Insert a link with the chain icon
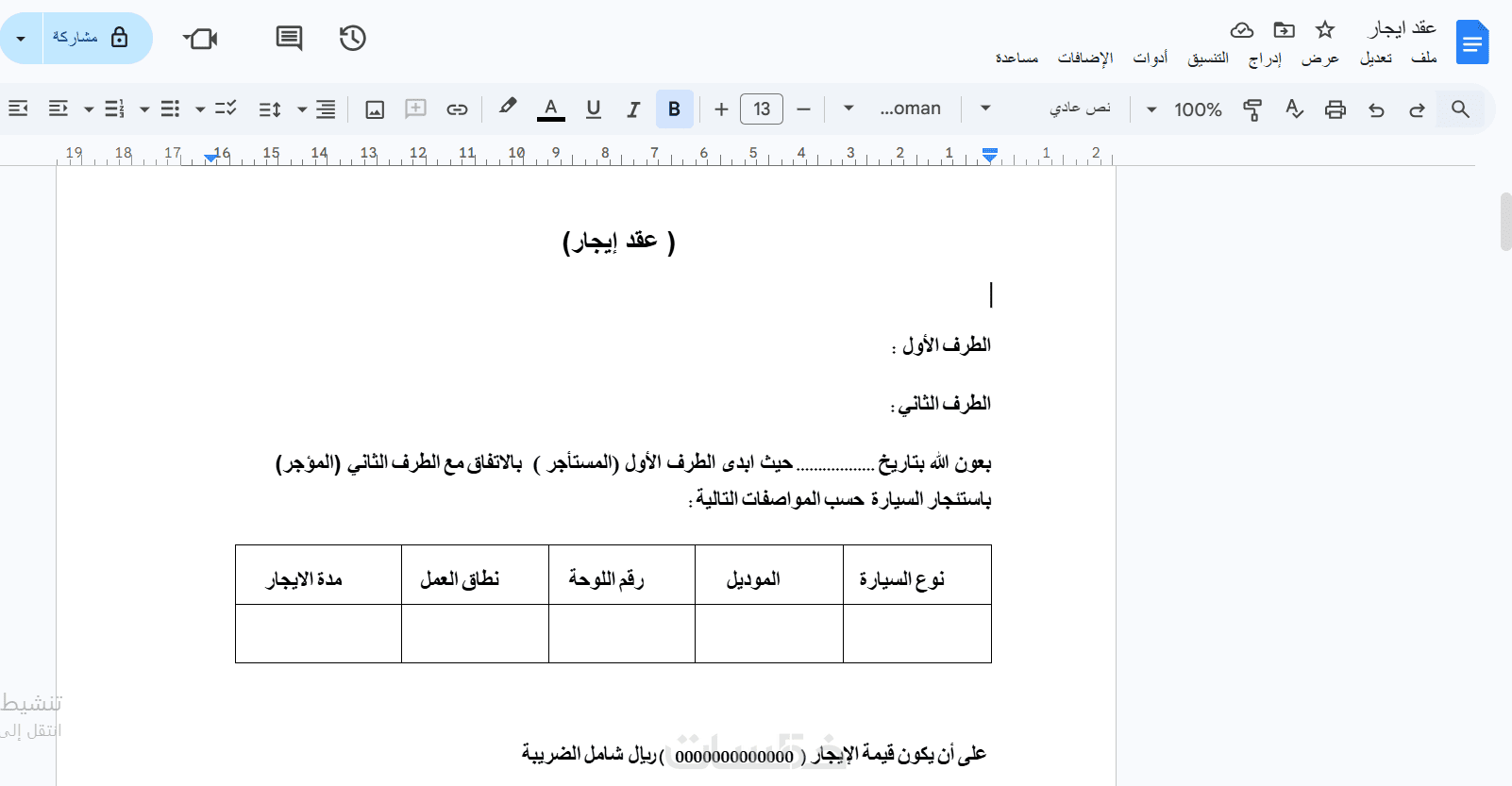This screenshot has height=786, width=1512. click(x=457, y=109)
